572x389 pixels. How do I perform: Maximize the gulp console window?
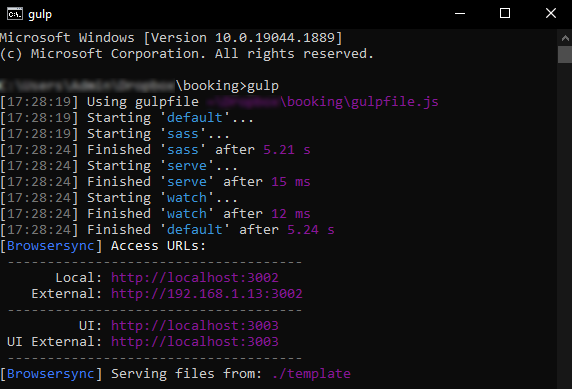point(505,14)
